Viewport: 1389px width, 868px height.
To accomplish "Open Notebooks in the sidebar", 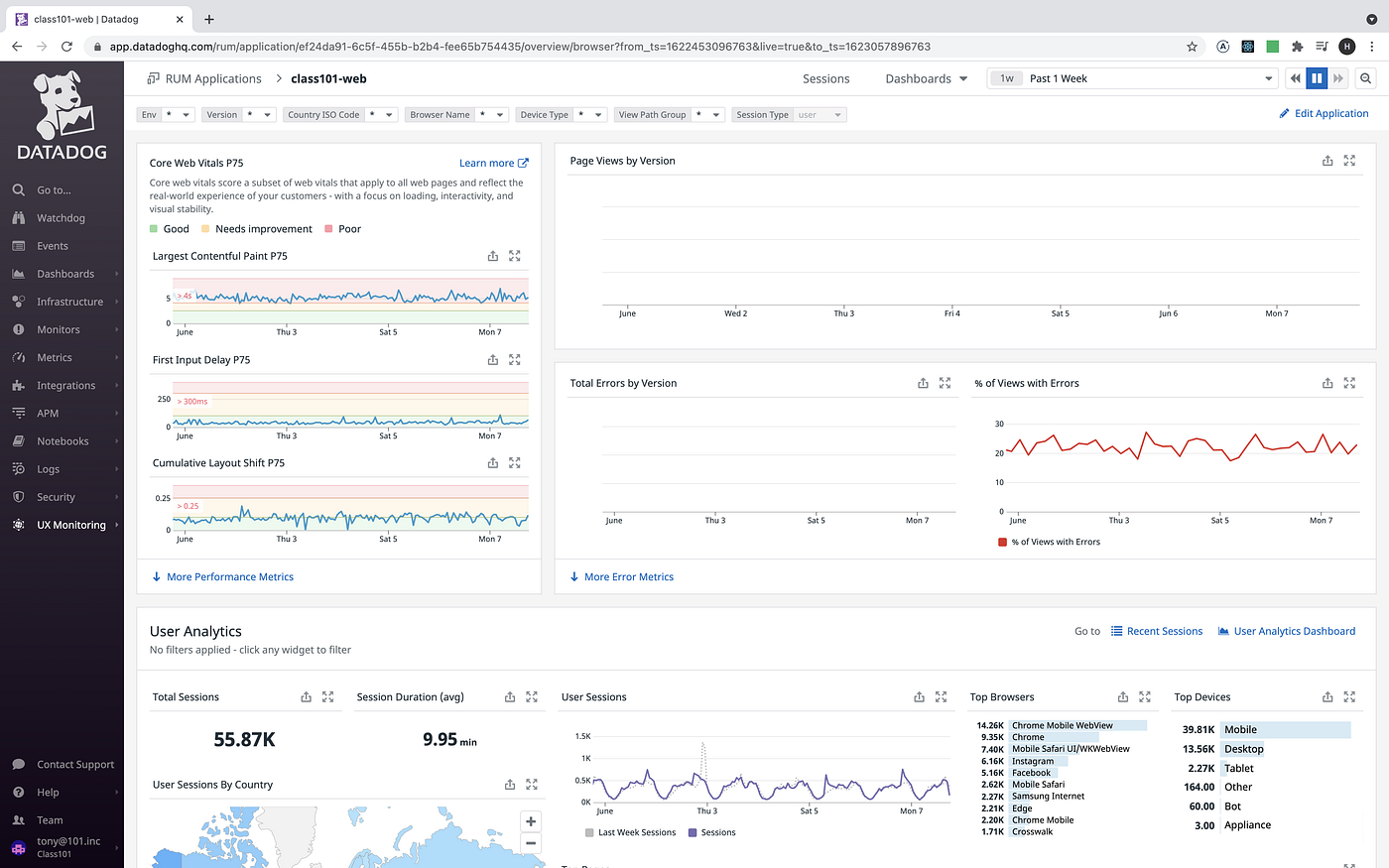I will [x=62, y=441].
